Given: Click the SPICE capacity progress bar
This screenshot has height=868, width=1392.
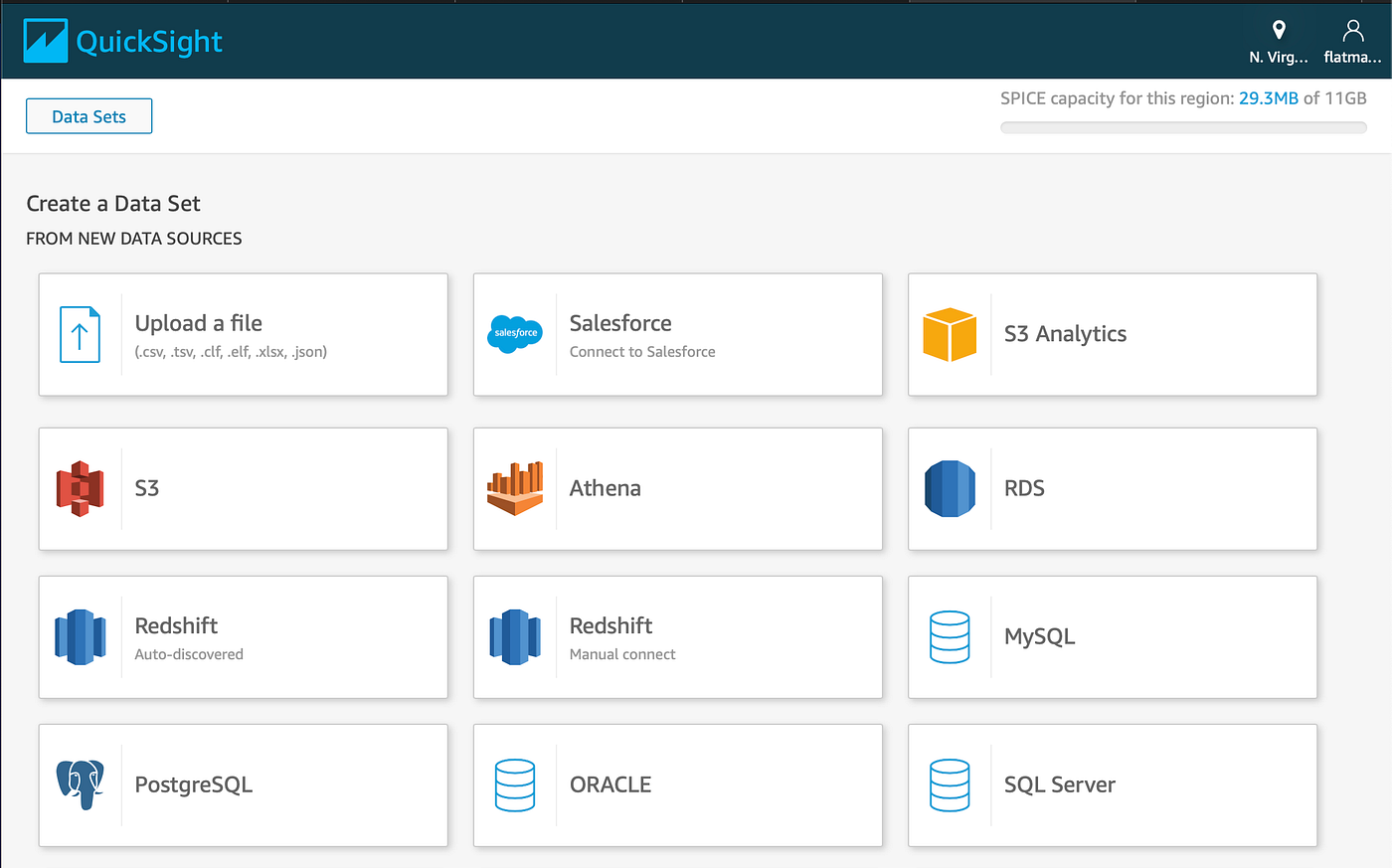Looking at the screenshot, I should point(1183,127).
